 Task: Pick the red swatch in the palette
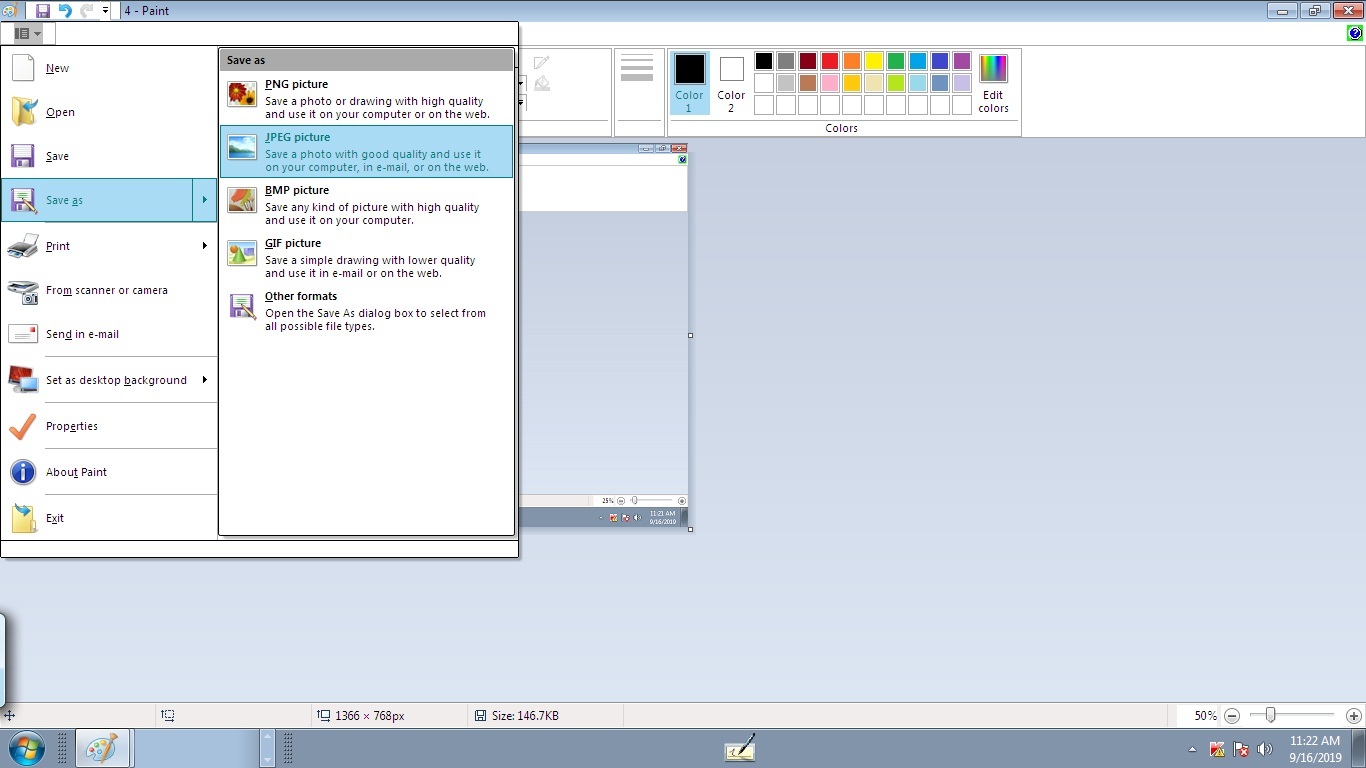coord(830,61)
